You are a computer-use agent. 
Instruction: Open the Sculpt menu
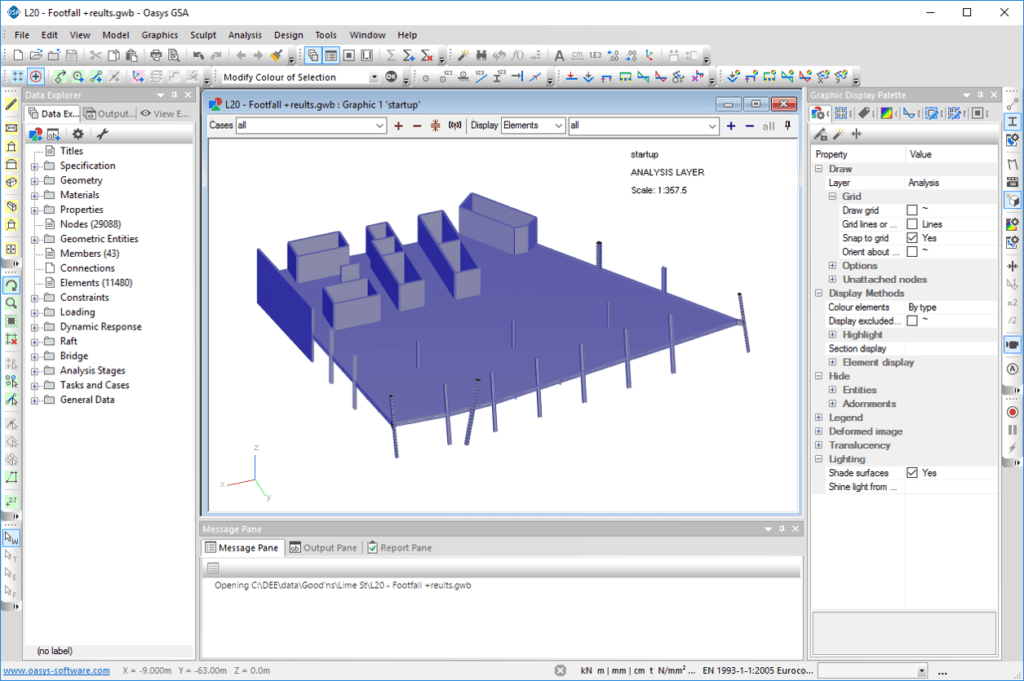[203, 35]
